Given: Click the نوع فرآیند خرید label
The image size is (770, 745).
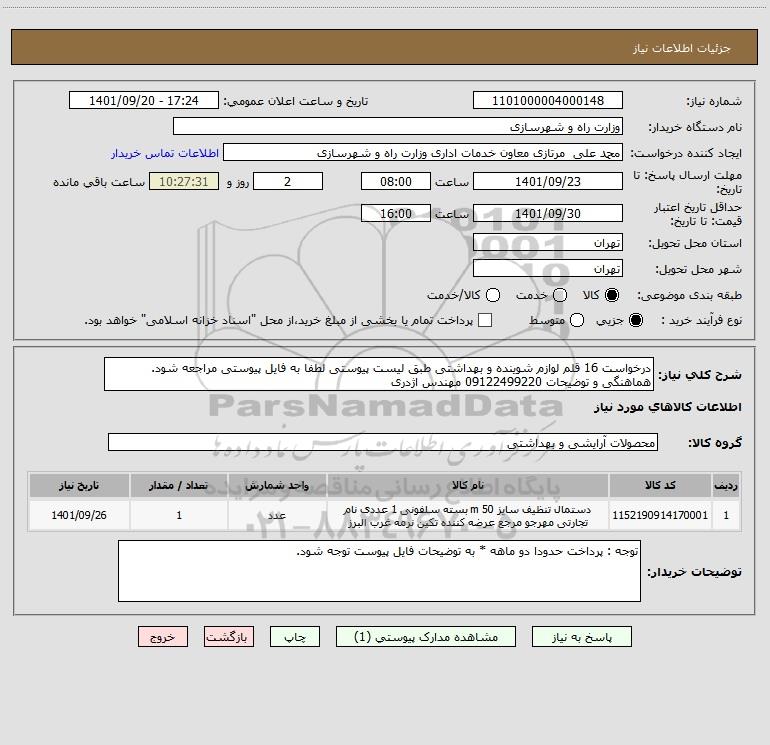Looking at the screenshot, I should coord(701,320).
